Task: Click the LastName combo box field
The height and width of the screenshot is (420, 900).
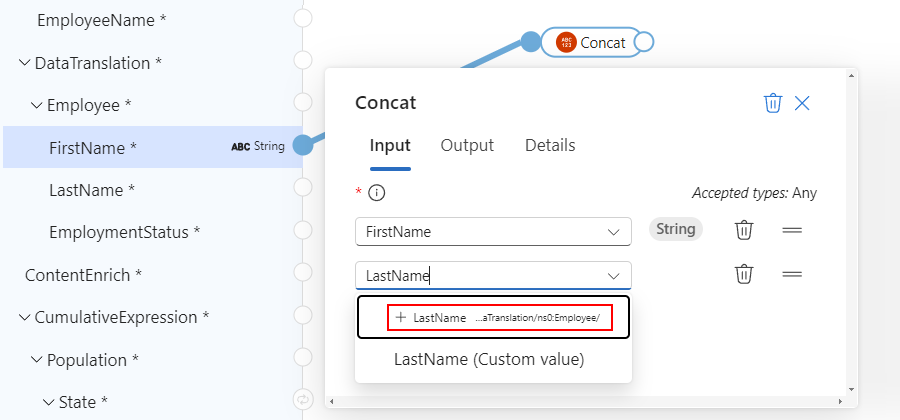Action: click(480, 275)
